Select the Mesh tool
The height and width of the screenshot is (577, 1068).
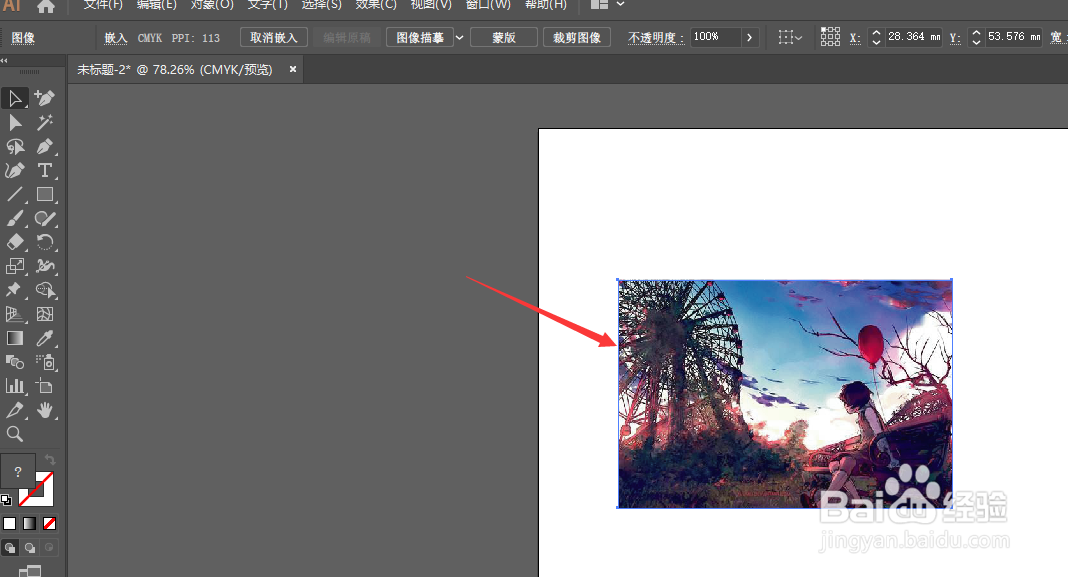pos(45,314)
